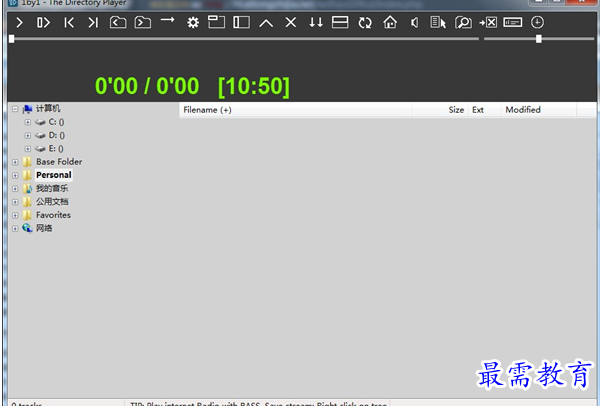The image size is (600, 406).
Task: Click the window layout icon beside gear
Action: pos(217,22)
